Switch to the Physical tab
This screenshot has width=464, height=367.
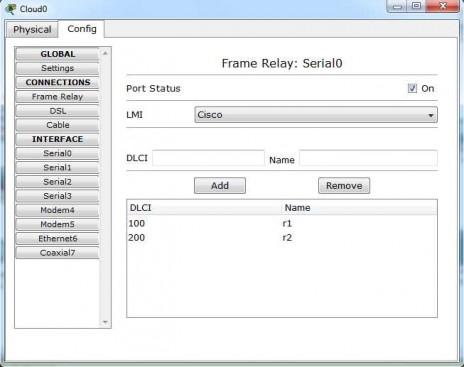point(32,29)
